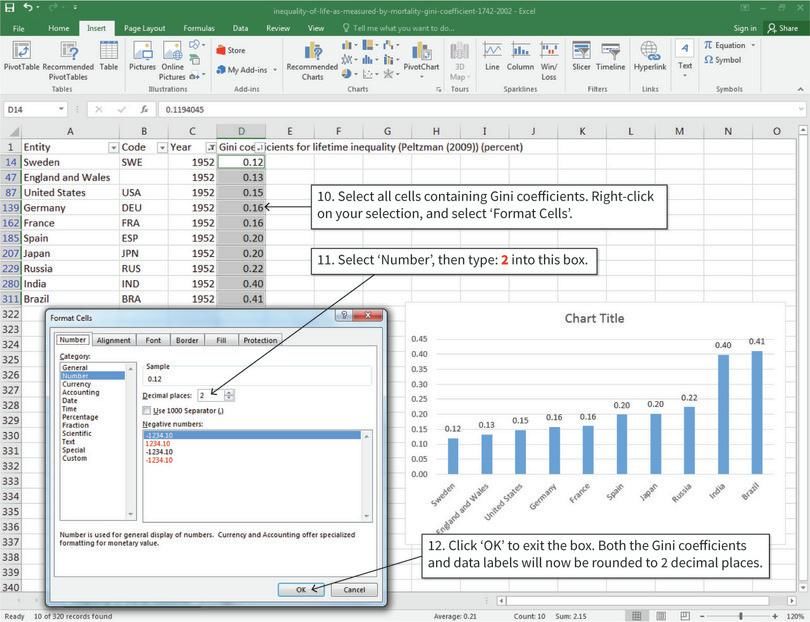Viewport: 810px width, 622px height.
Task: Insert a PivotChart
Action: pos(421,57)
